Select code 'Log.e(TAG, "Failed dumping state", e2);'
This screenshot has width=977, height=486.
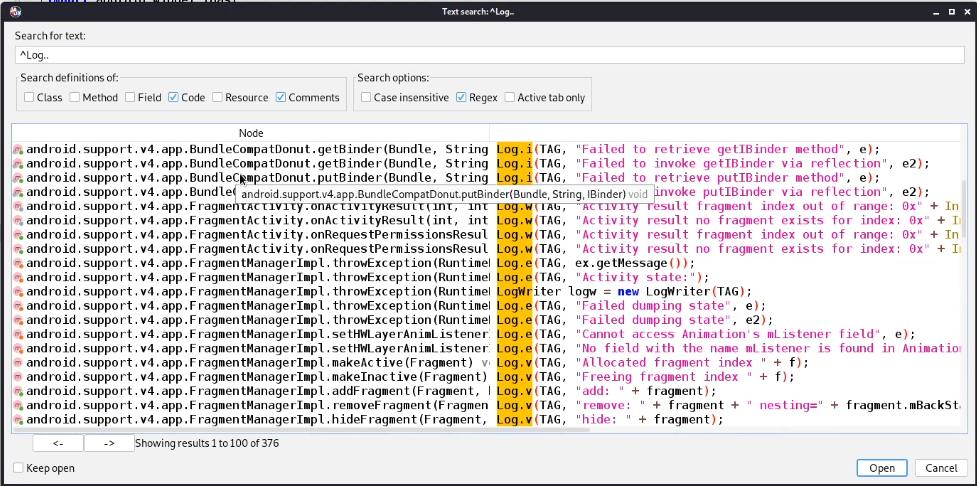(x=634, y=320)
